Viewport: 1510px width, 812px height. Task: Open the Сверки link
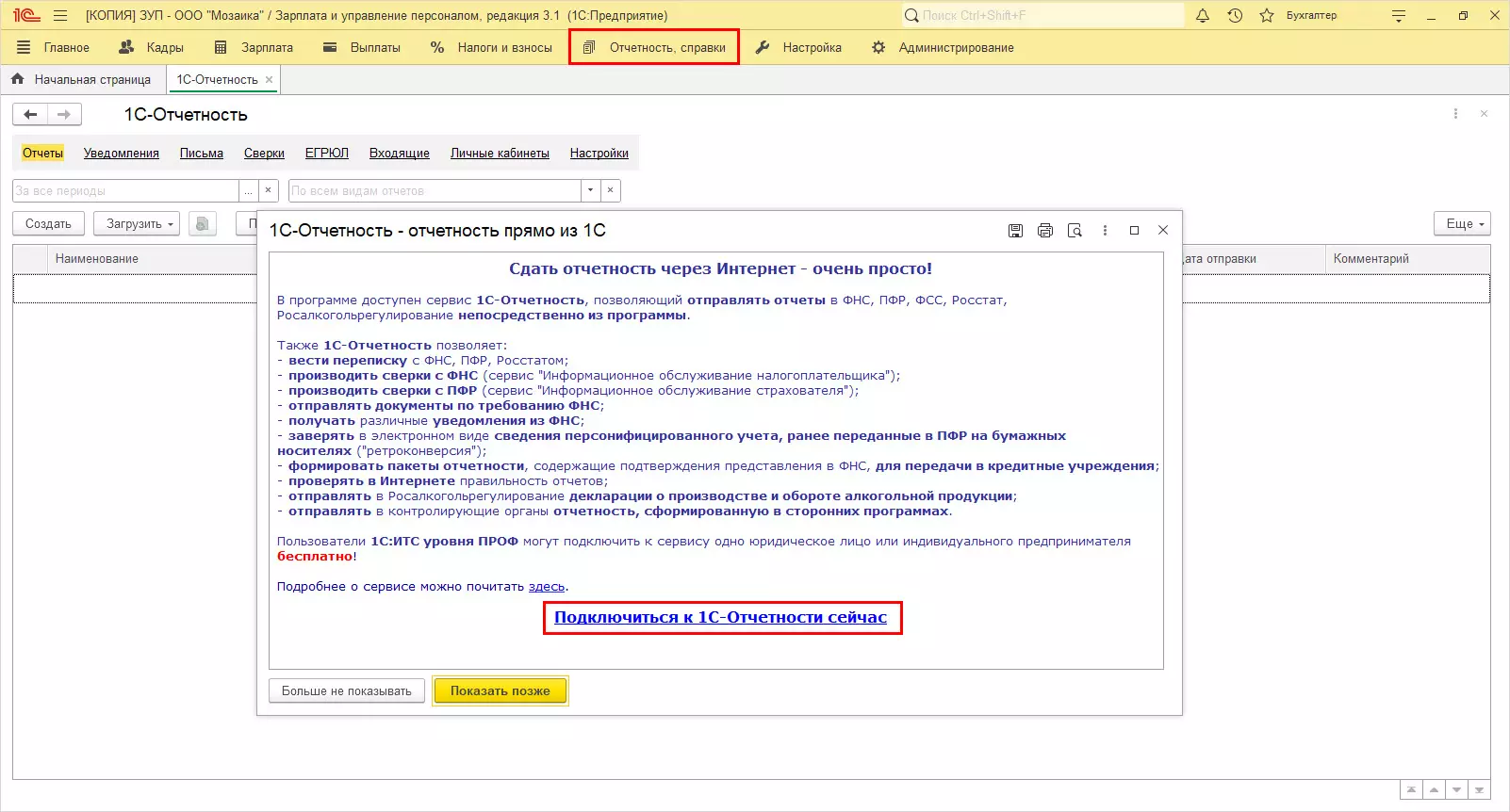tap(264, 153)
